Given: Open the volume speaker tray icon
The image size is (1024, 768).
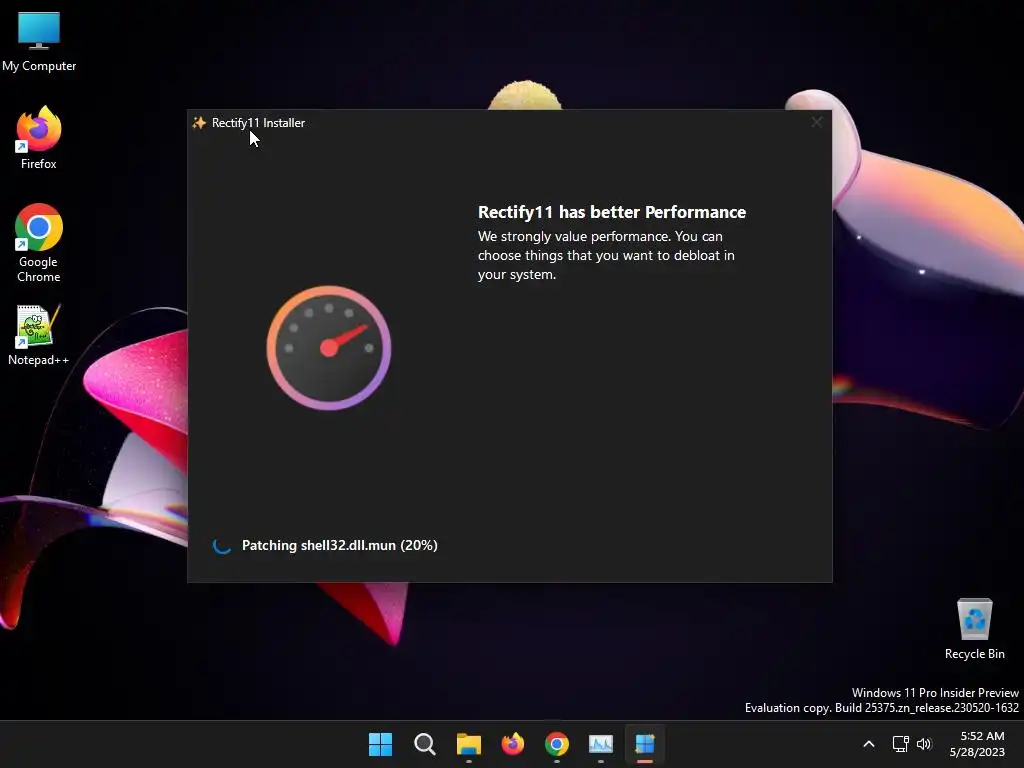Looking at the screenshot, I should click(x=924, y=744).
